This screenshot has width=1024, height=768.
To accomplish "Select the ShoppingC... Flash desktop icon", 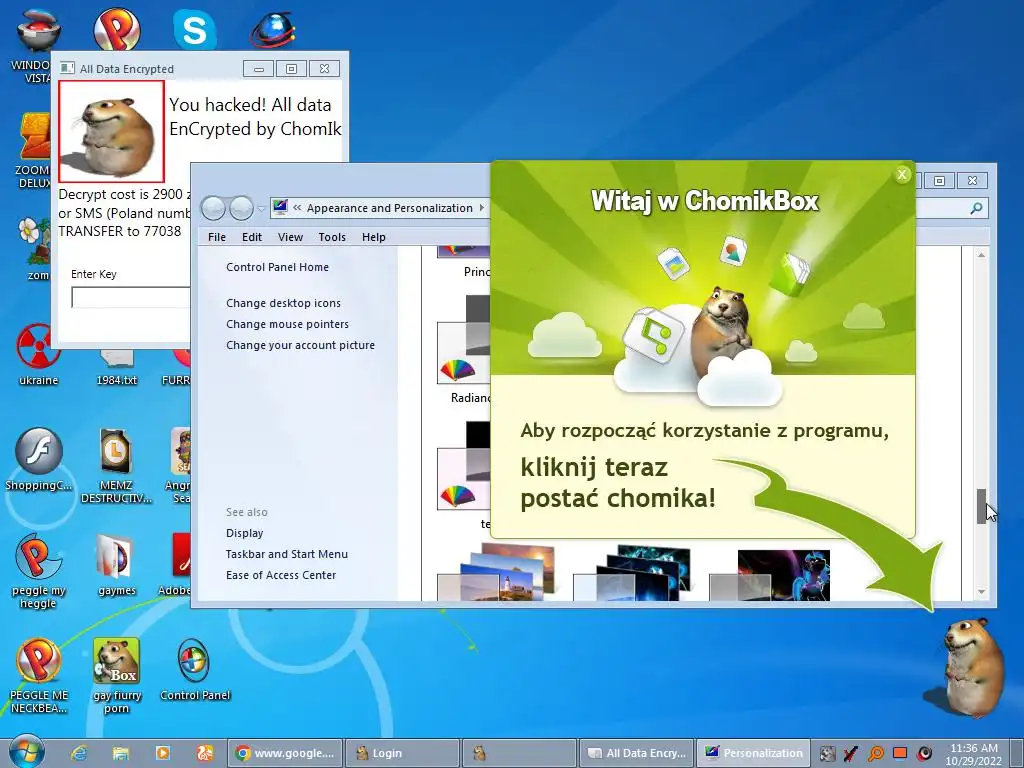I will click(x=39, y=459).
